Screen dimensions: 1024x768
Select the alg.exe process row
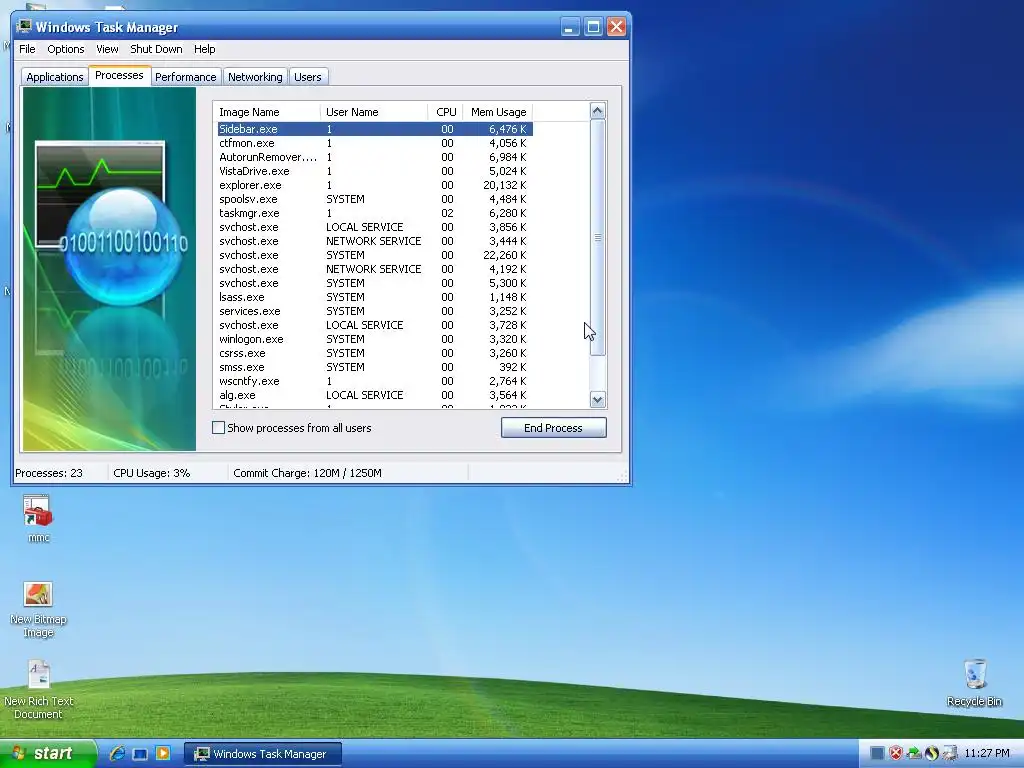point(375,395)
